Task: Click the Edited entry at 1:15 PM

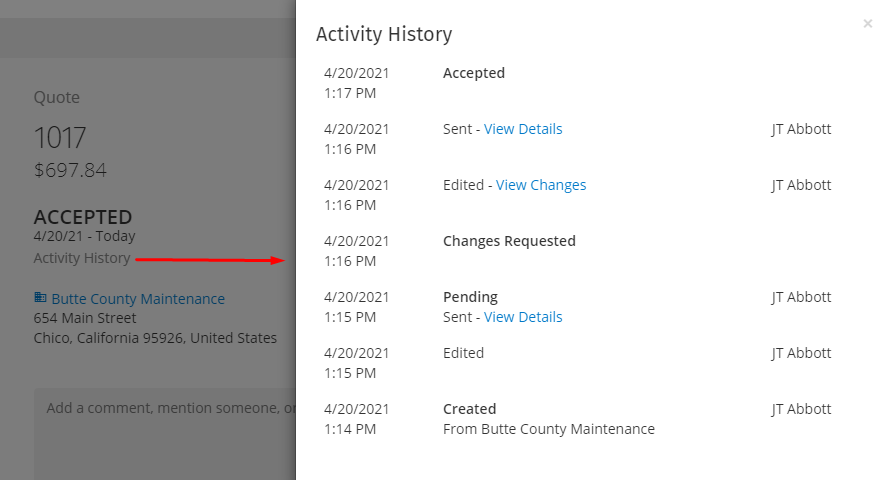Action: click(463, 353)
